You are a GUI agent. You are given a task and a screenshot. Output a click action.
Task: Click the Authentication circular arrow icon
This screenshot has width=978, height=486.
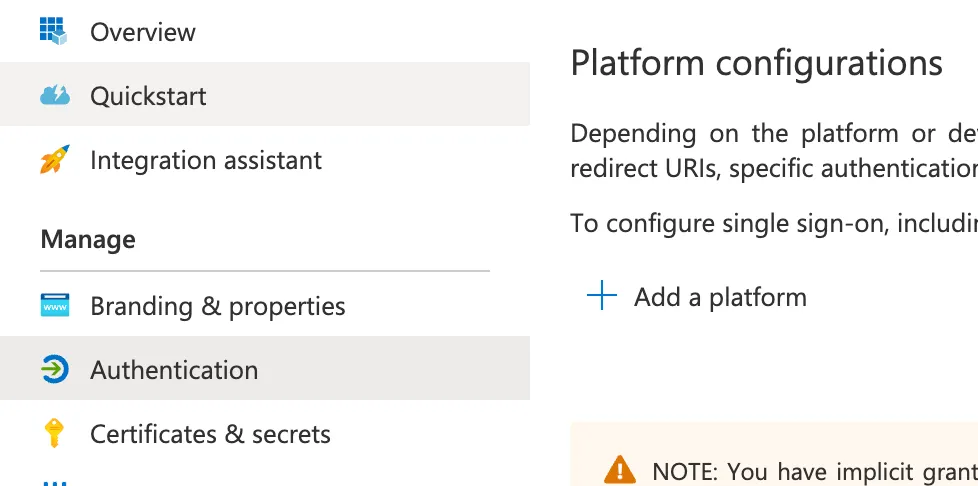[55, 369]
